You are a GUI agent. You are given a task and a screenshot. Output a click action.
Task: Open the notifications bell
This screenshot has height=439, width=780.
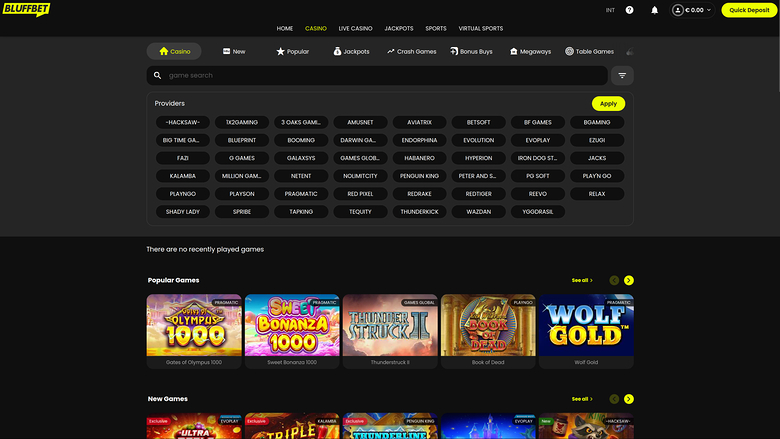click(x=655, y=10)
